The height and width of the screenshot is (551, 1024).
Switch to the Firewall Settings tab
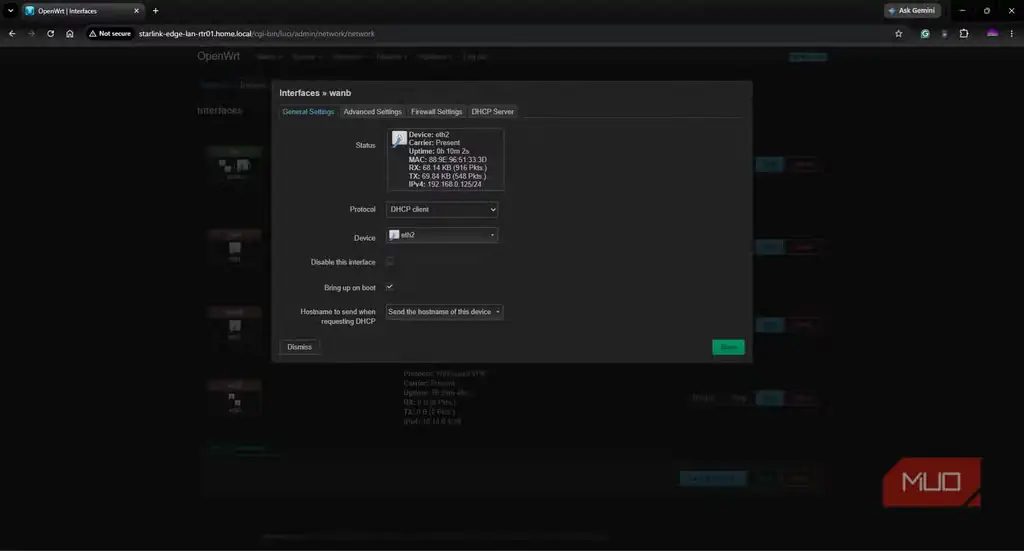(x=436, y=112)
